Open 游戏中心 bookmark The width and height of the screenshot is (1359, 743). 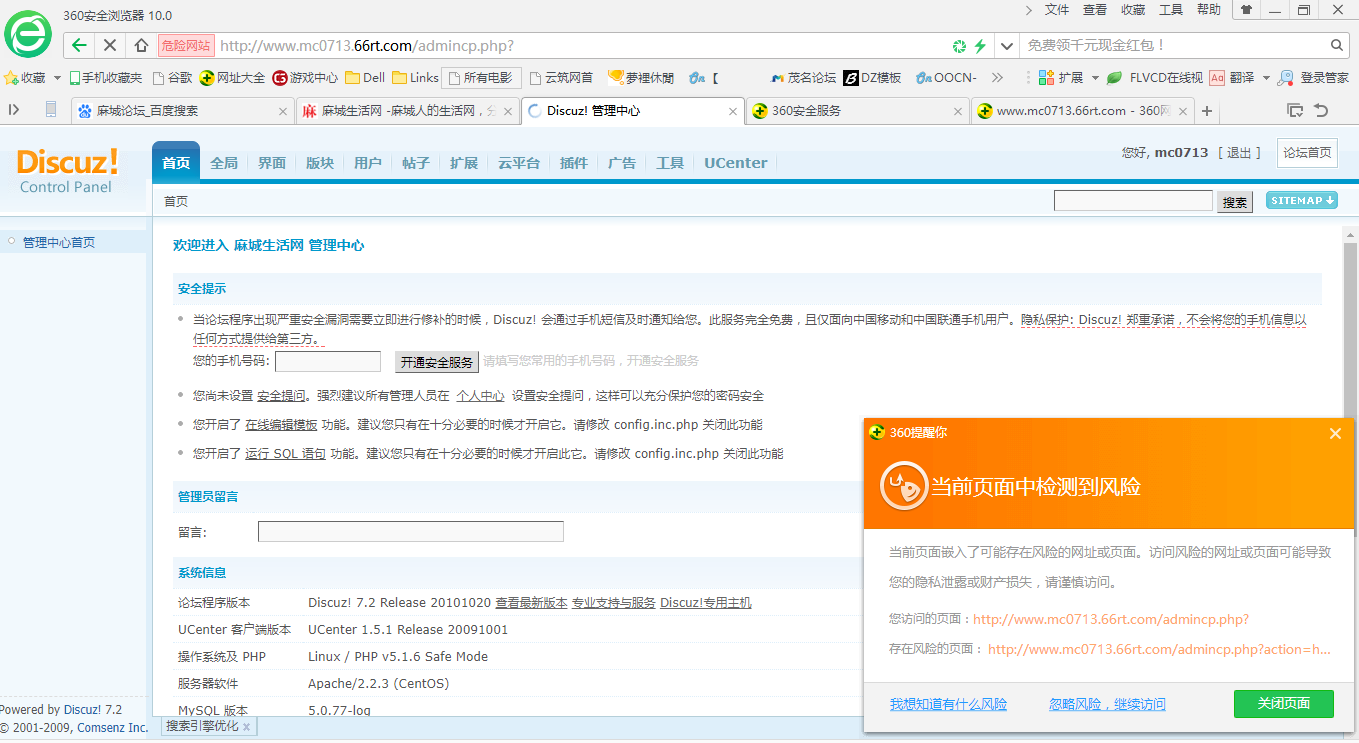[305, 77]
